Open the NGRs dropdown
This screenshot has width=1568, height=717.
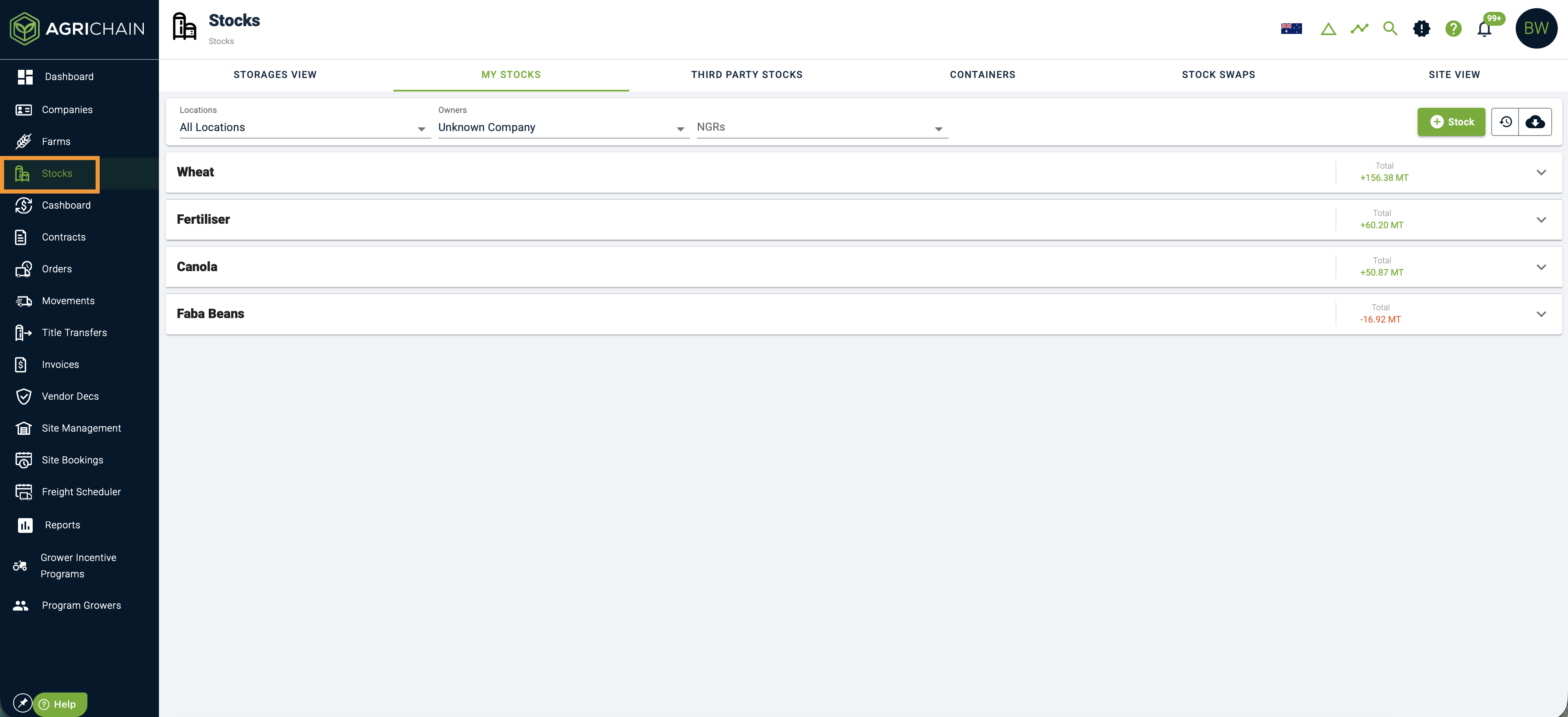point(822,128)
